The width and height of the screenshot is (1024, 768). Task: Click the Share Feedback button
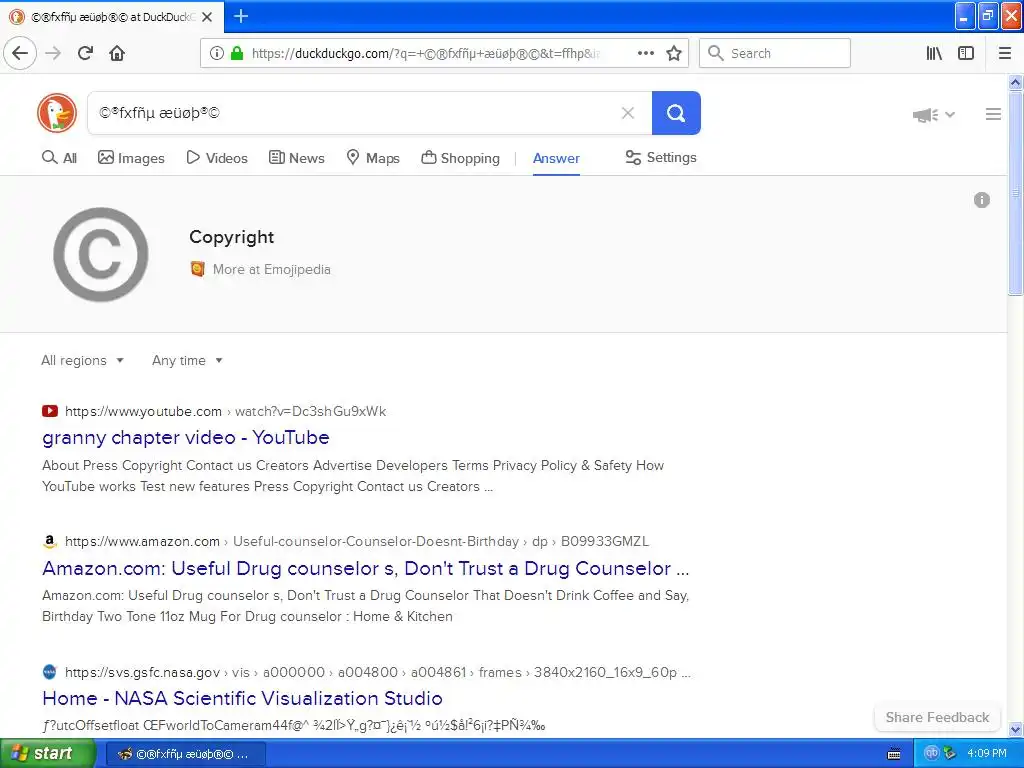click(937, 717)
